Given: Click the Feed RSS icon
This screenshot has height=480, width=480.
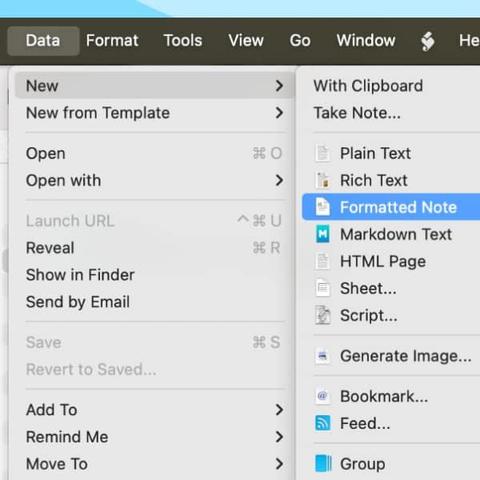Looking at the screenshot, I should (322, 423).
